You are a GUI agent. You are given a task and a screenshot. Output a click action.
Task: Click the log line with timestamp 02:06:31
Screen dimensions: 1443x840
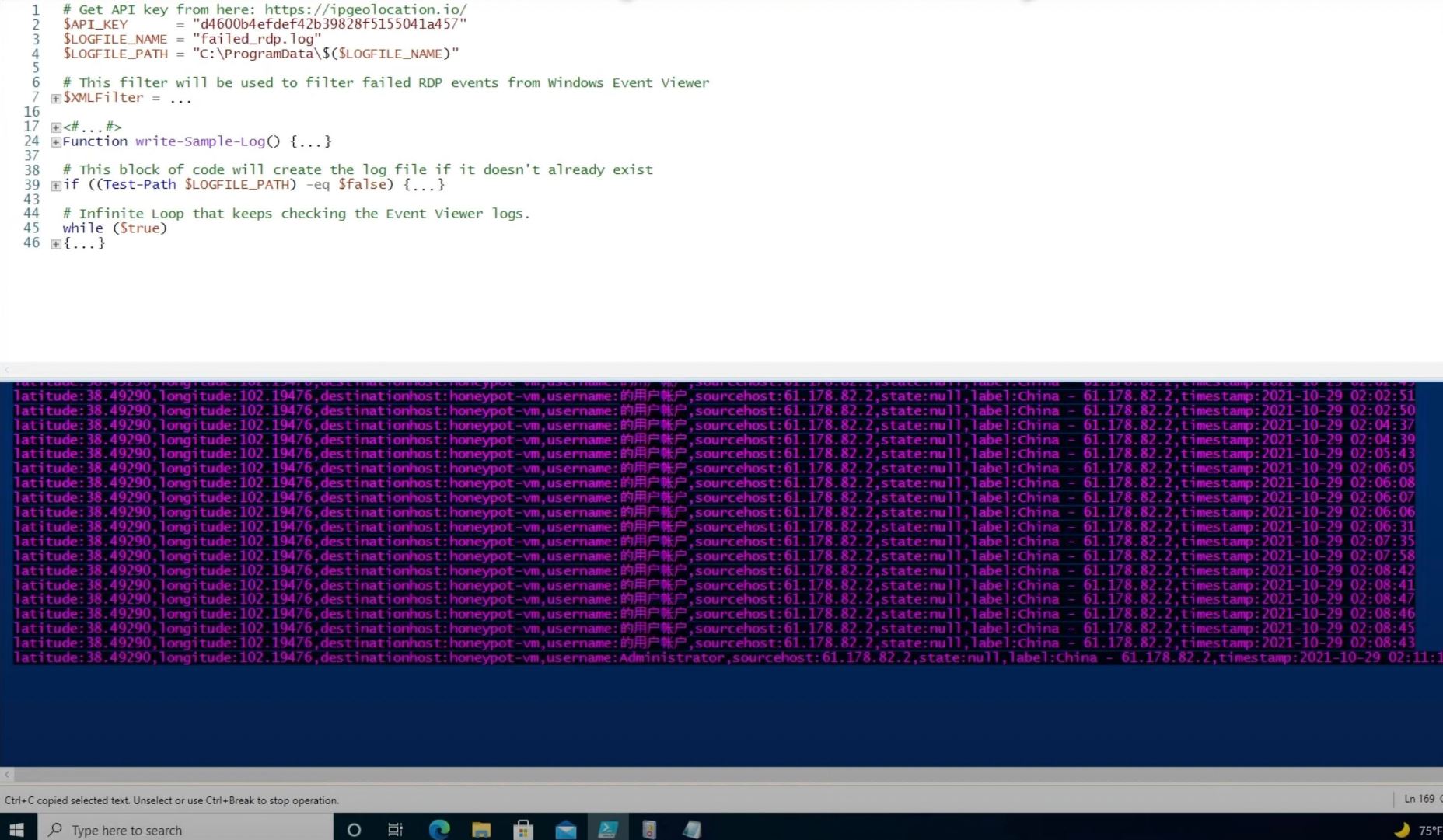[715, 527]
